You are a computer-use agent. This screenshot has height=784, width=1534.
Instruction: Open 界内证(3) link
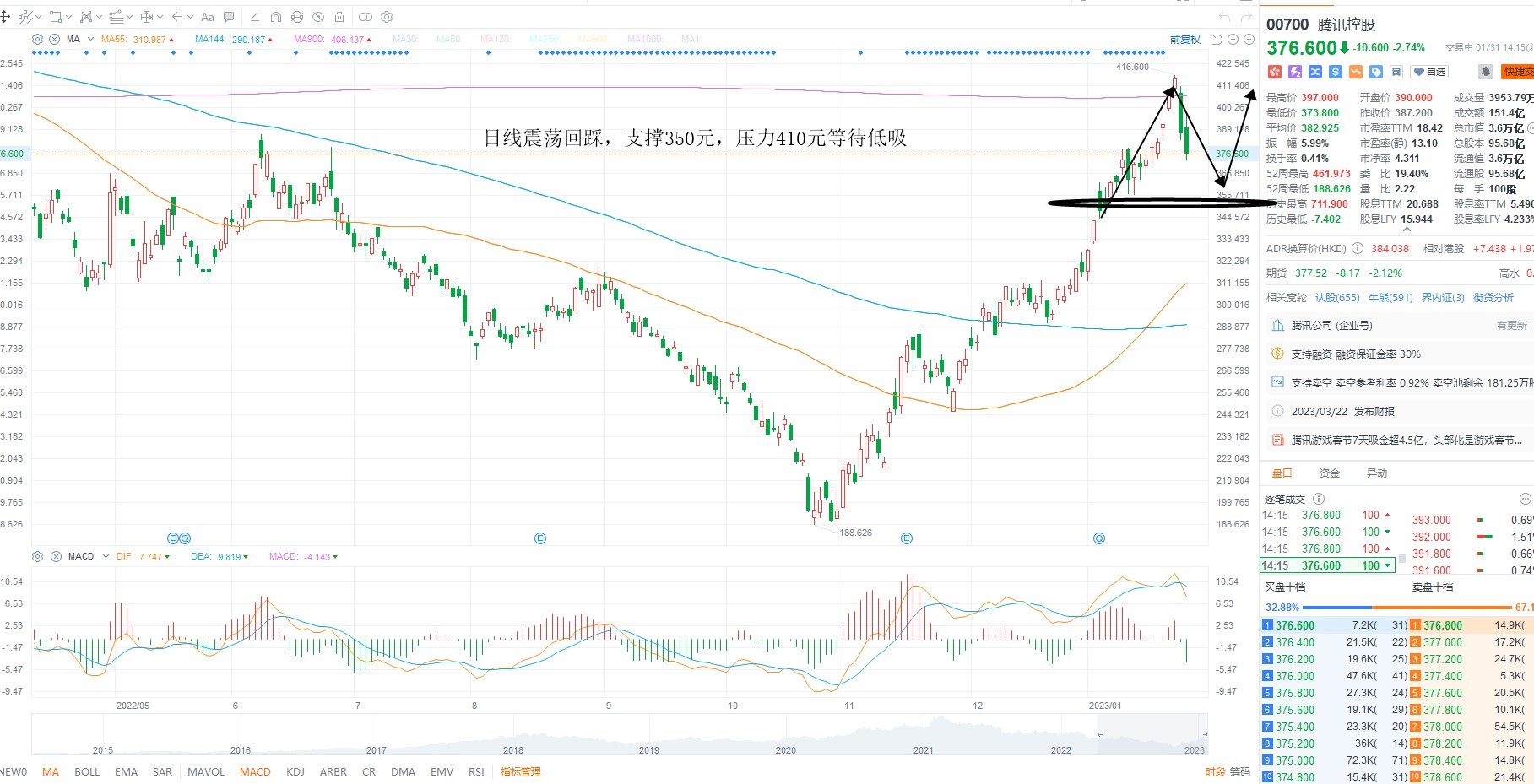click(1443, 297)
